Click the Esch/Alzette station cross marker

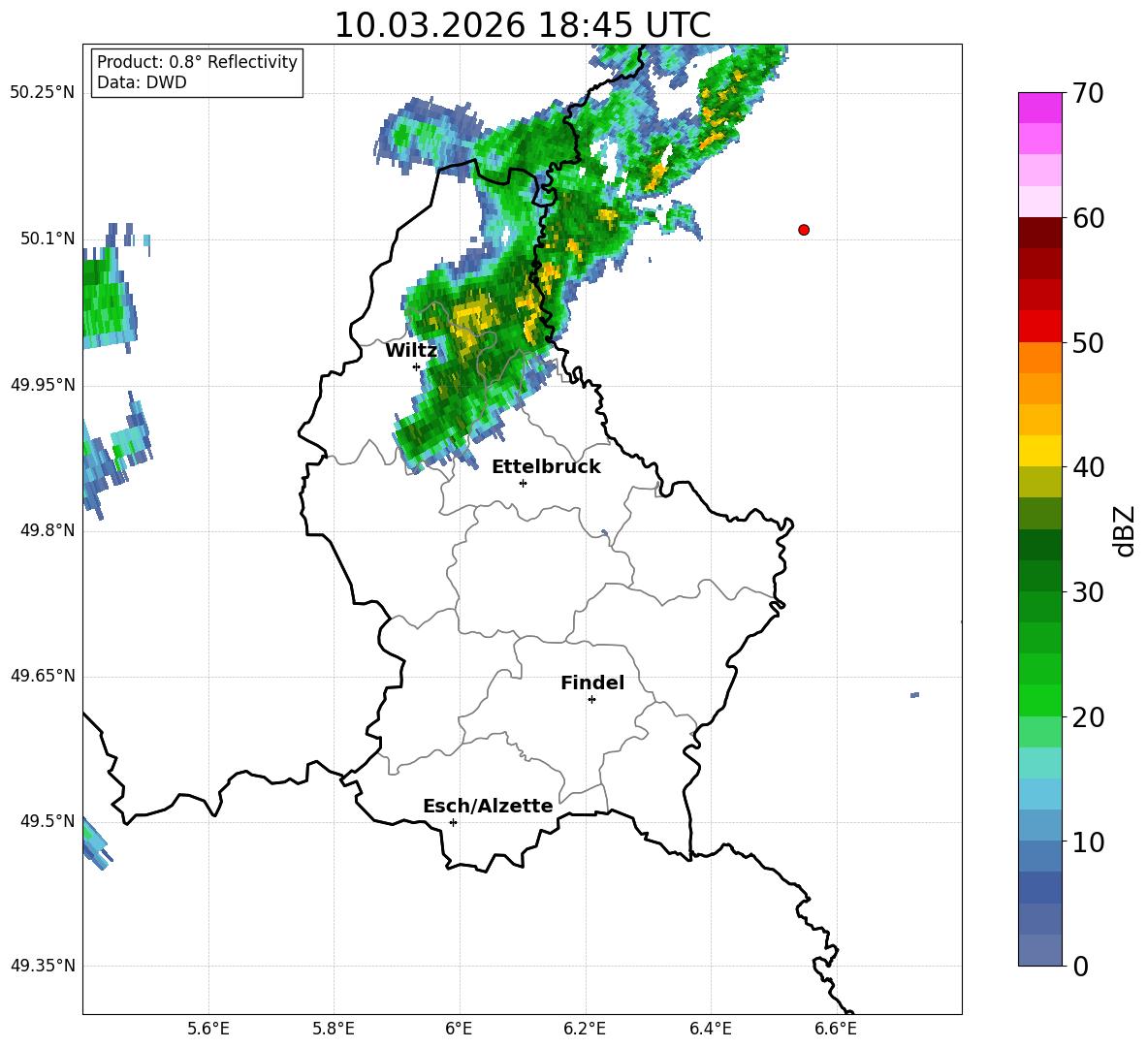453,822
